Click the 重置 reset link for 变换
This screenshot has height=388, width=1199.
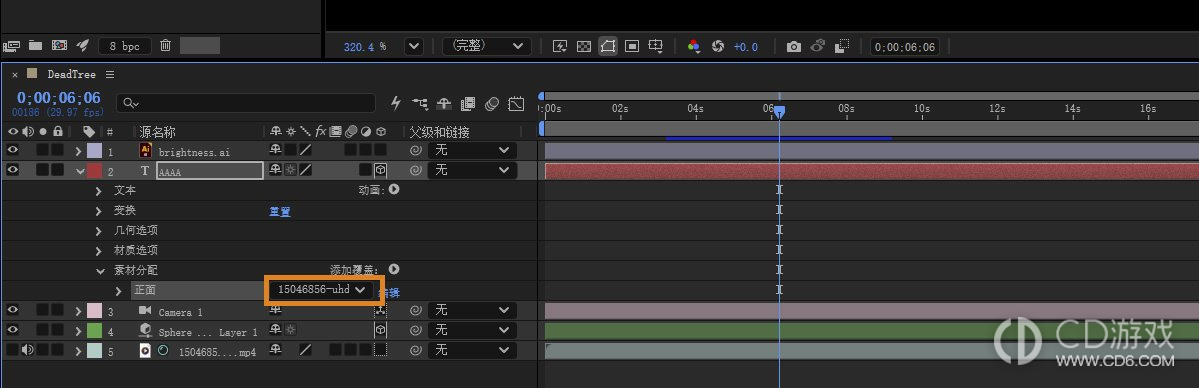280,211
